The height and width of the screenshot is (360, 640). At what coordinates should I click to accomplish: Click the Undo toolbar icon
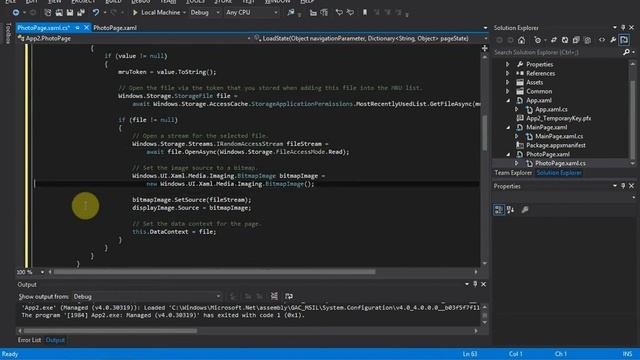tap(95, 13)
